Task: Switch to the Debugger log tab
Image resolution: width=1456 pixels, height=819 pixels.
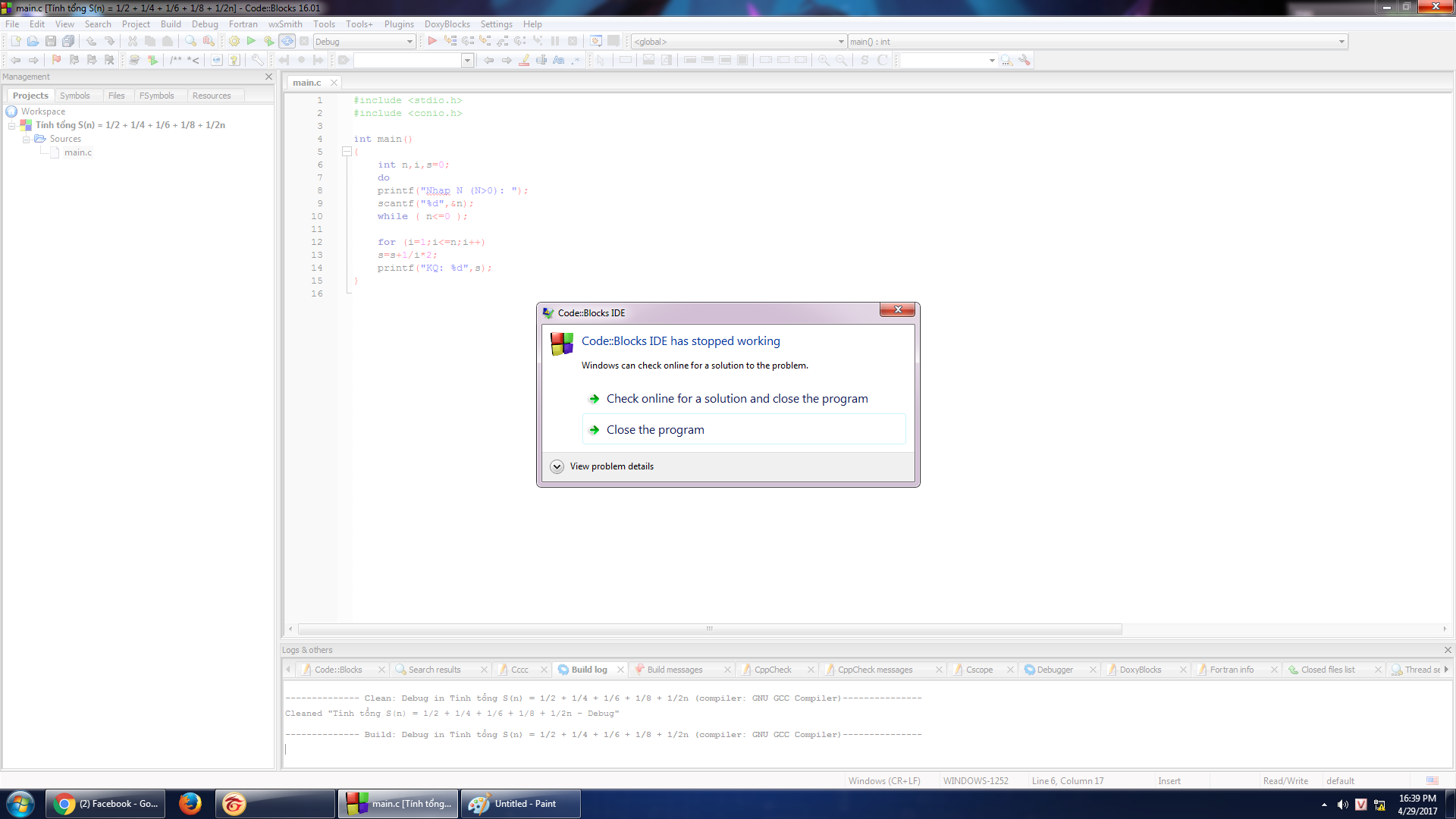Action: 1054,670
